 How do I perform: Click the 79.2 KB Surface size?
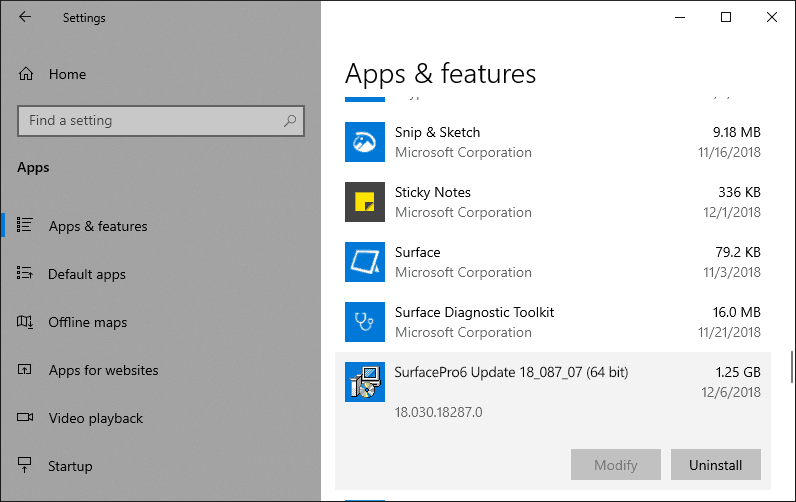pos(738,252)
